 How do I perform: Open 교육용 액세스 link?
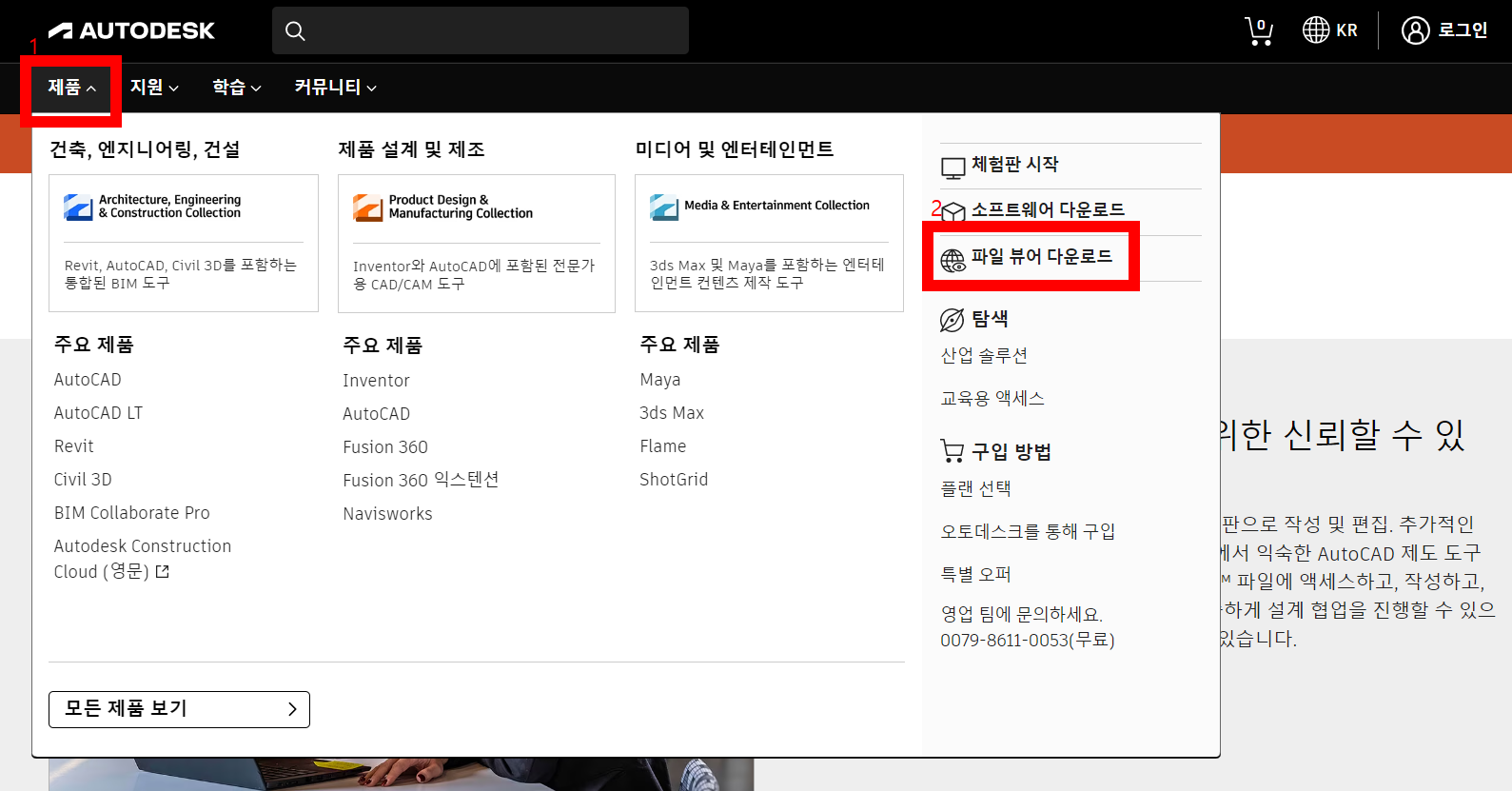tap(992, 398)
